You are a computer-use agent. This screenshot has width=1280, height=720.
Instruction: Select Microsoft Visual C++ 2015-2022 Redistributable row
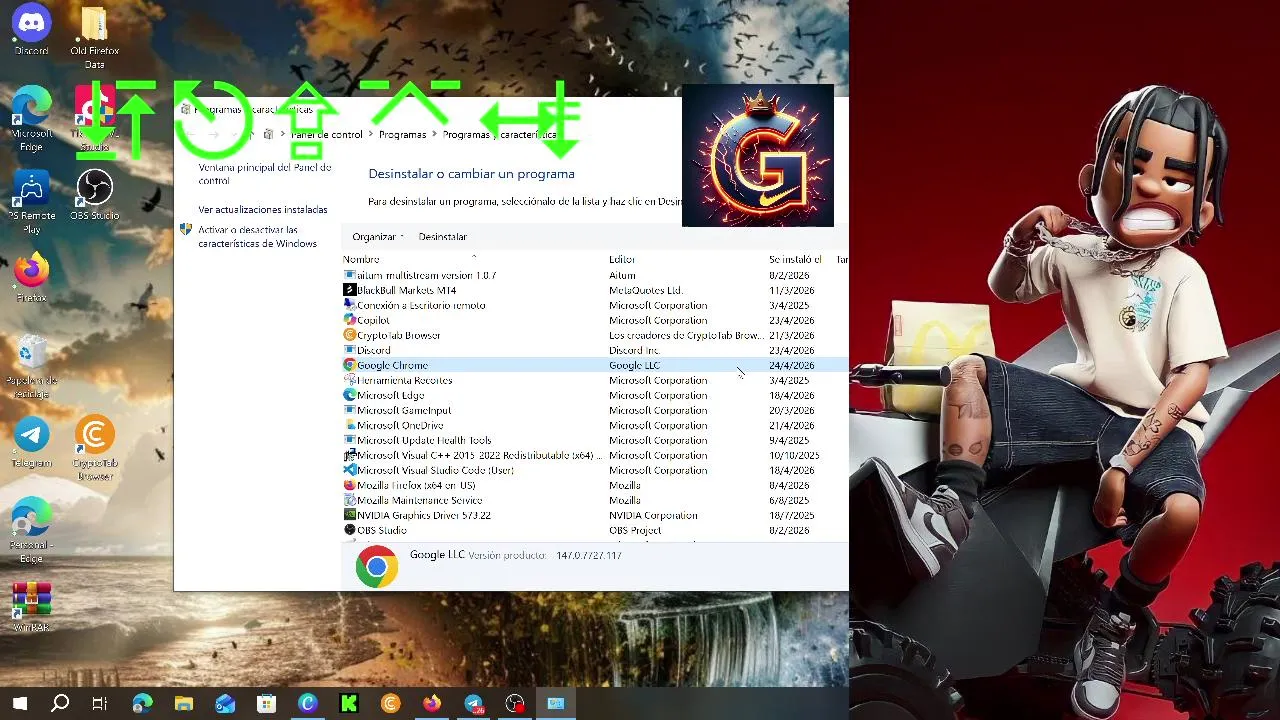tap(595, 455)
